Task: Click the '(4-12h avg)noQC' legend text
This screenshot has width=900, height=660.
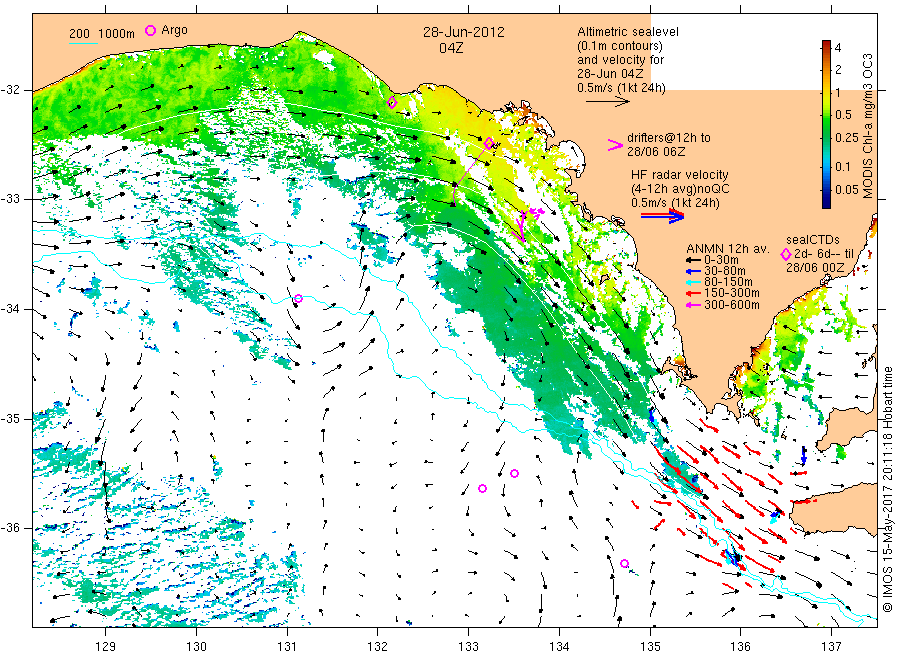Action: [680, 189]
